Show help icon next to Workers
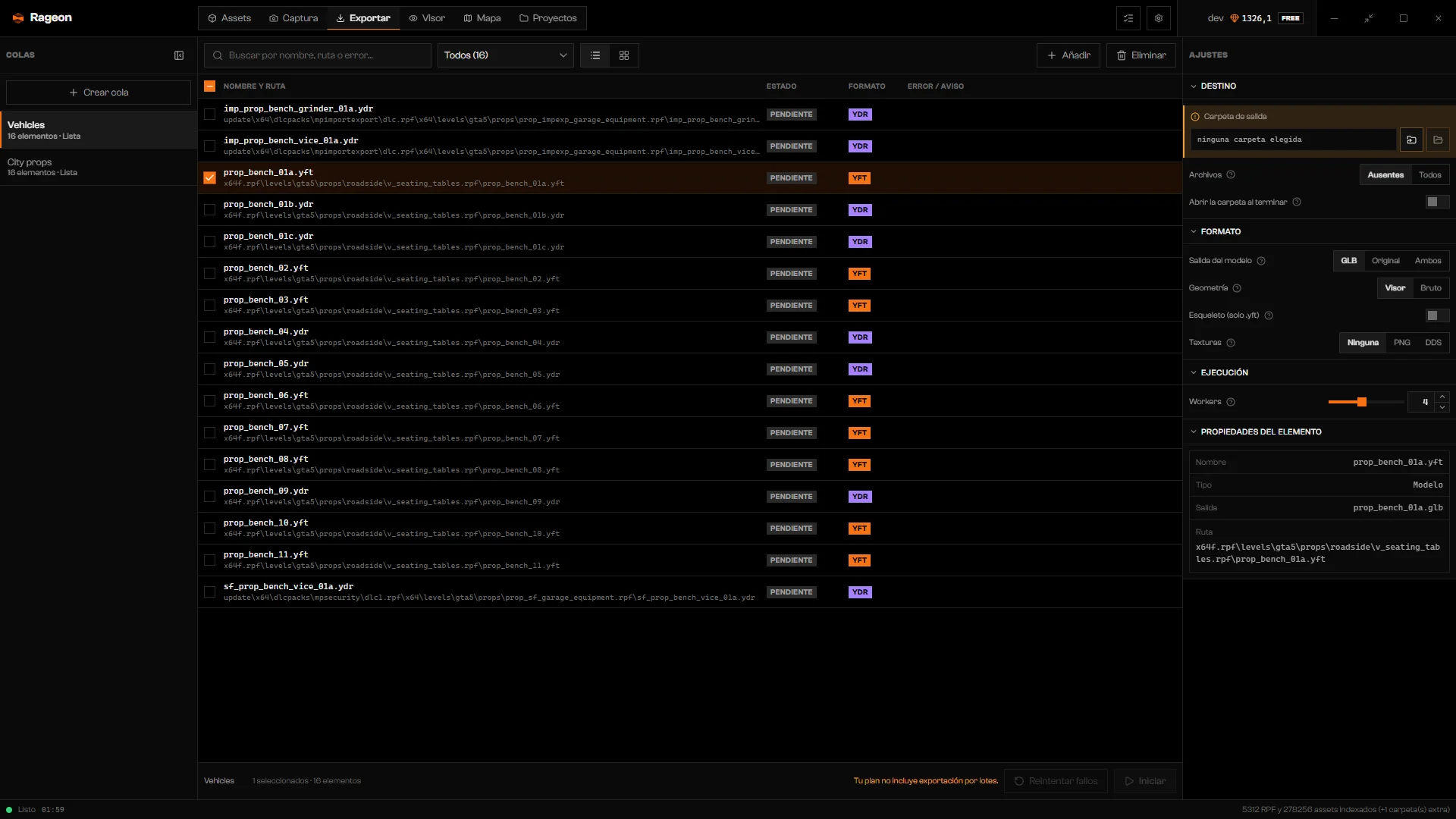The width and height of the screenshot is (1456, 819). (1231, 402)
